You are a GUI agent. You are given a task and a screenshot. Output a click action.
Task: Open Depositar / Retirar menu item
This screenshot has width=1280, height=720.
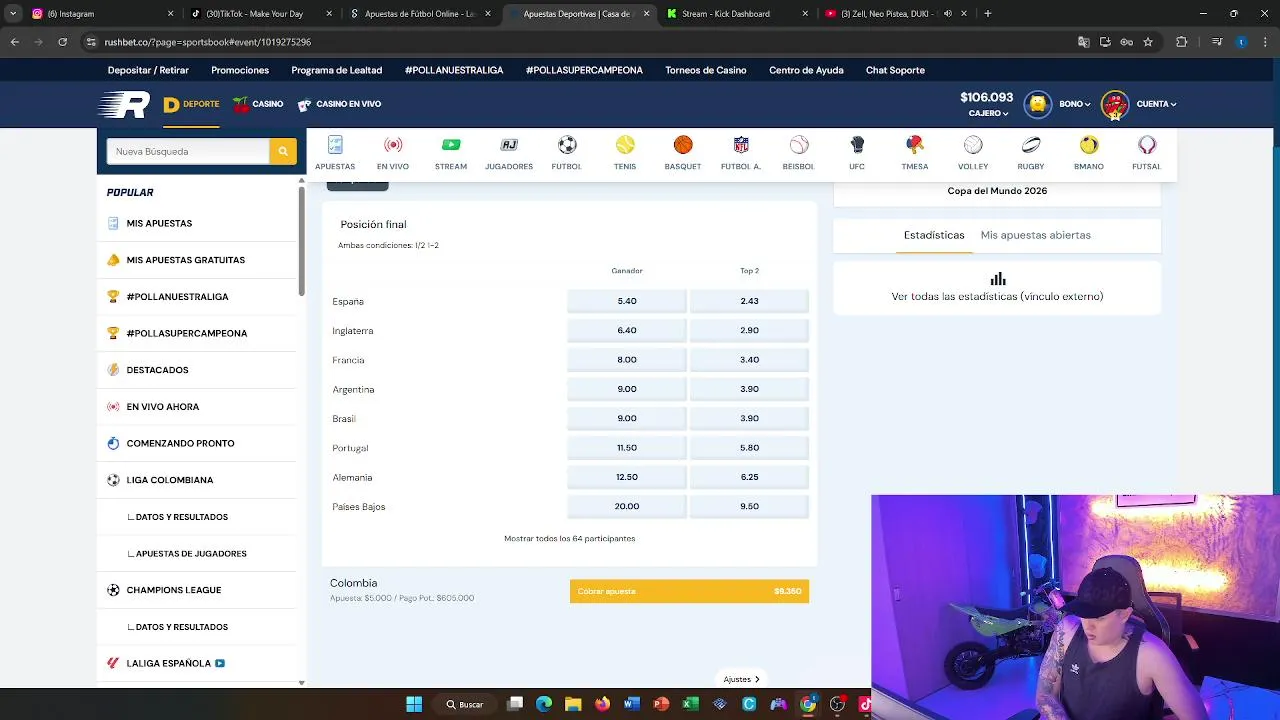148,70
